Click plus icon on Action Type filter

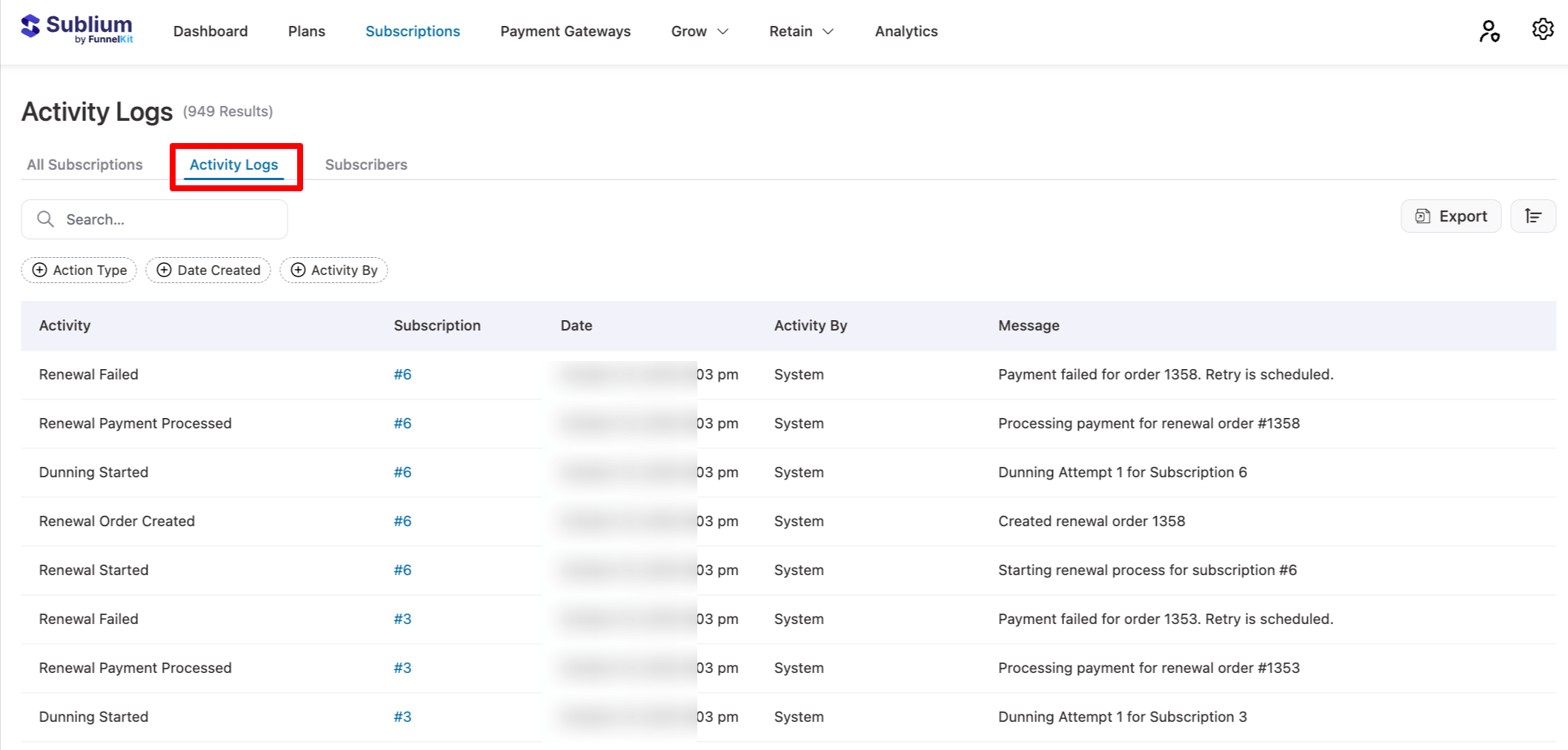tap(40, 271)
